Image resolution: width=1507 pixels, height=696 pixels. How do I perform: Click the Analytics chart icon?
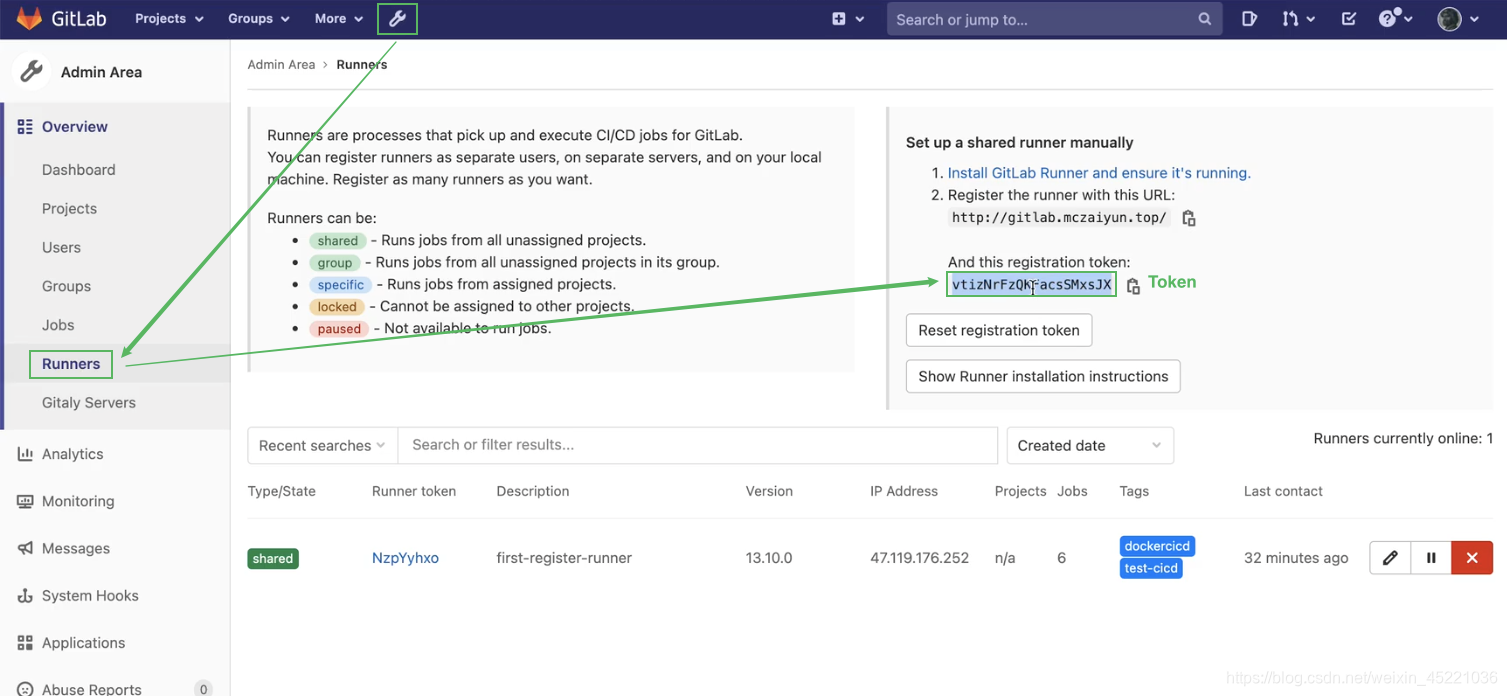click(x=25, y=454)
